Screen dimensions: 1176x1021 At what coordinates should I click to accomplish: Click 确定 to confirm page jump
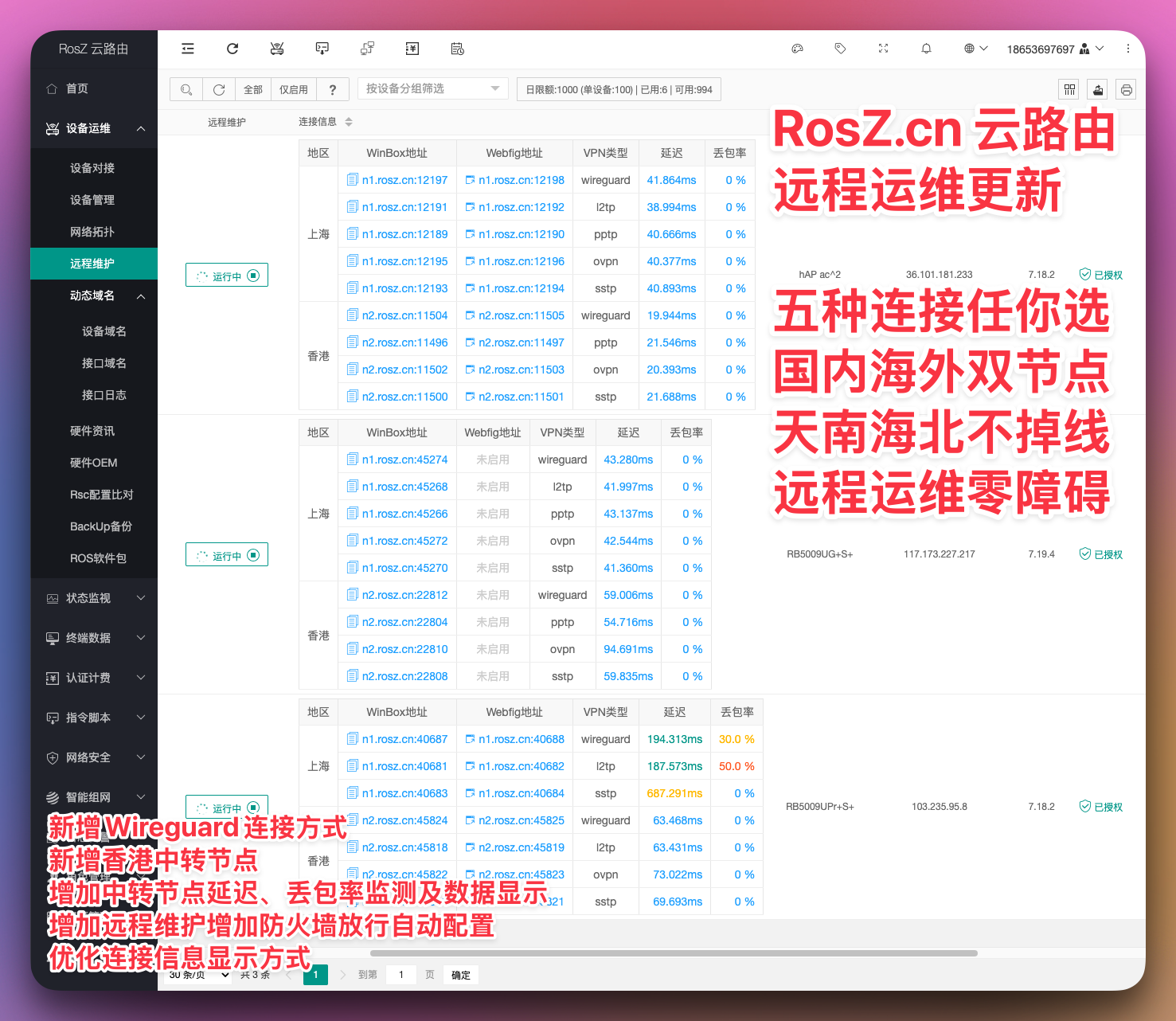461,975
